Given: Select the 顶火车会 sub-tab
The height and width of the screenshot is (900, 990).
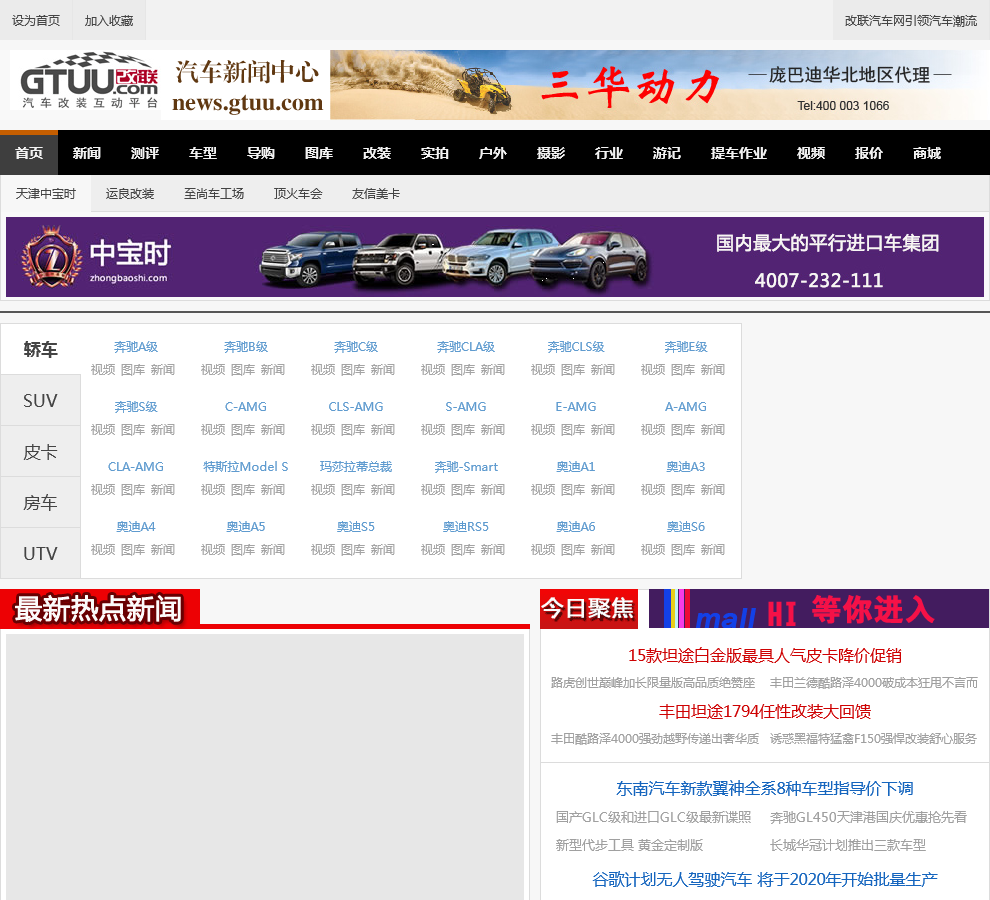Looking at the screenshot, I should click(x=298, y=194).
